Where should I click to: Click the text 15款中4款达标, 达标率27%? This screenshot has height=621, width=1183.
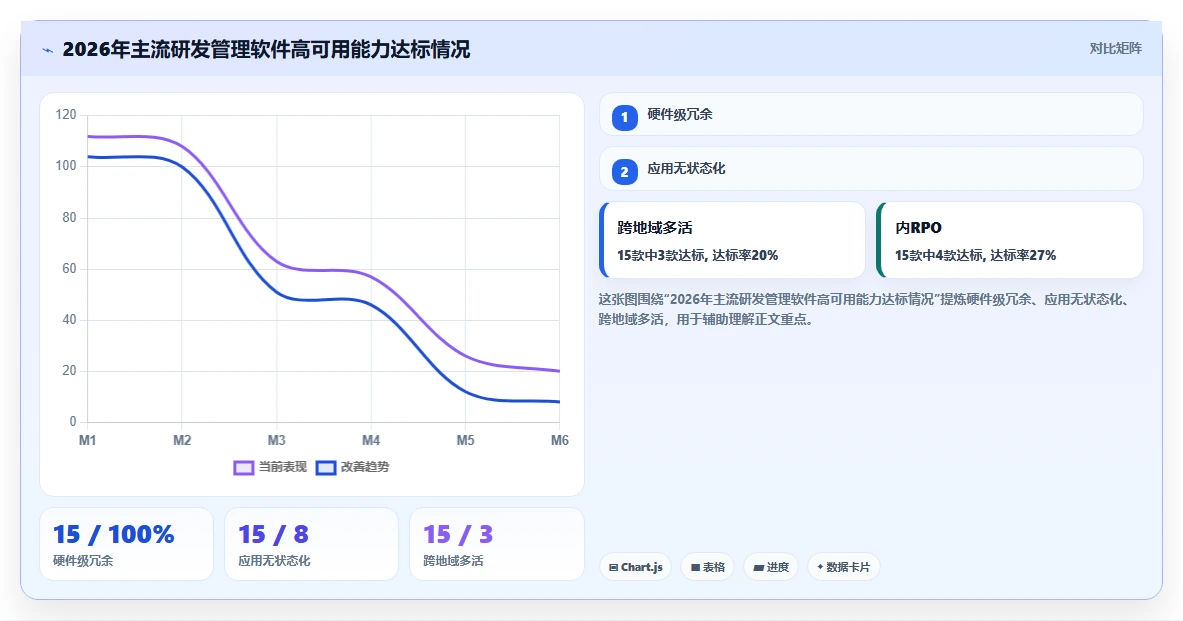(x=975, y=255)
